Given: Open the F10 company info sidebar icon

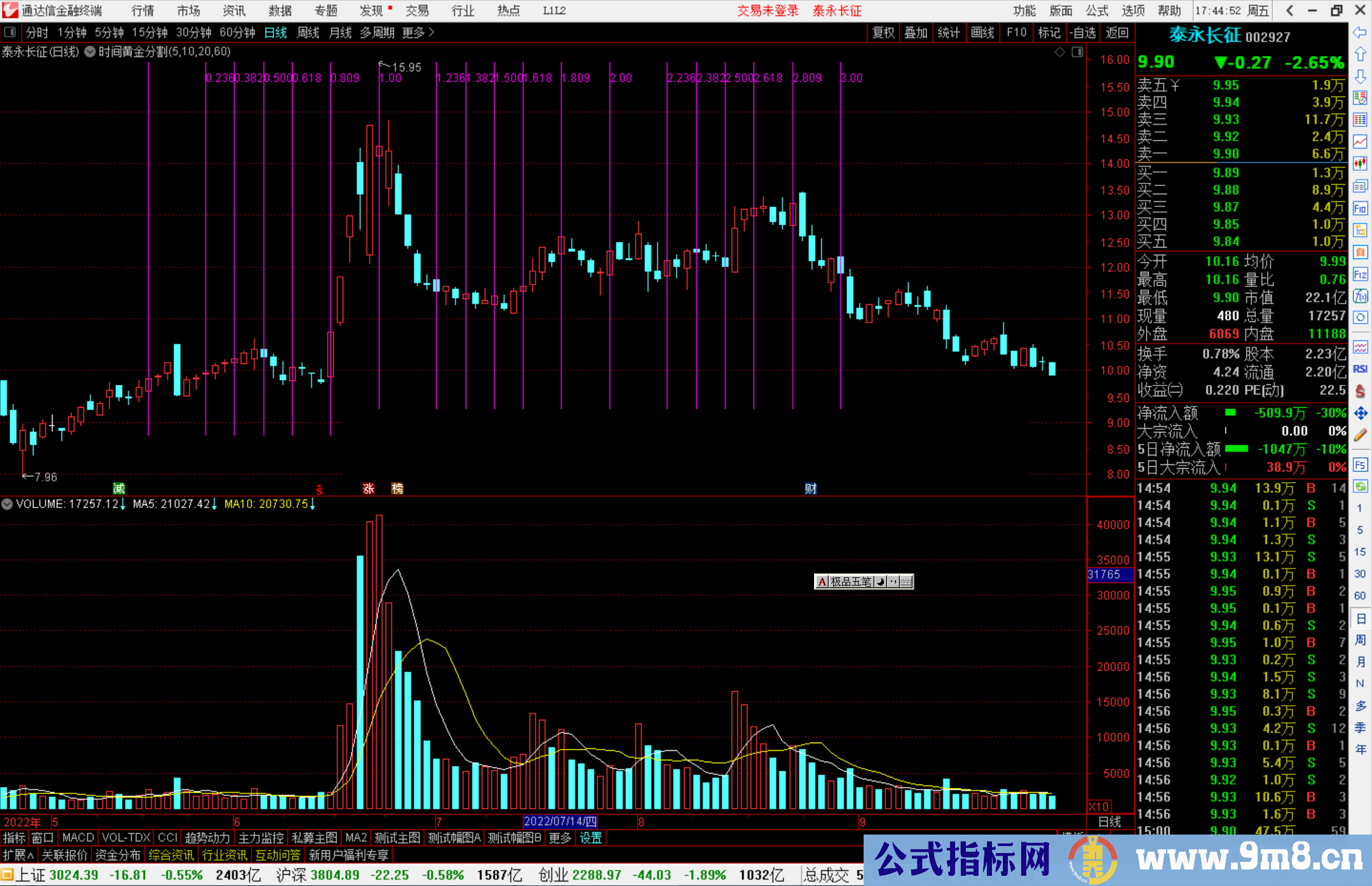Looking at the screenshot, I should coord(1360,208).
